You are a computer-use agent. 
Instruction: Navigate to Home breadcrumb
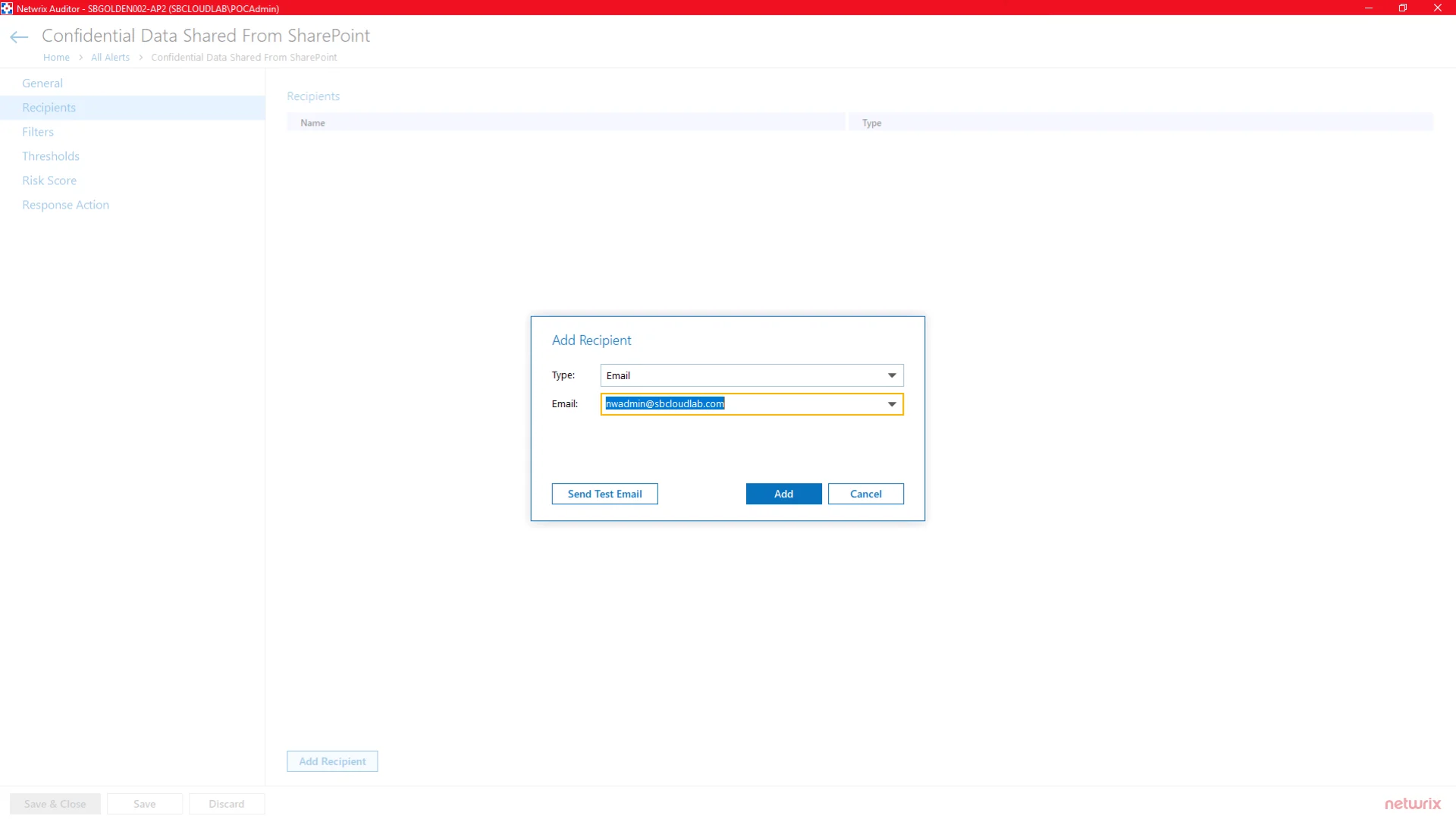coord(56,58)
